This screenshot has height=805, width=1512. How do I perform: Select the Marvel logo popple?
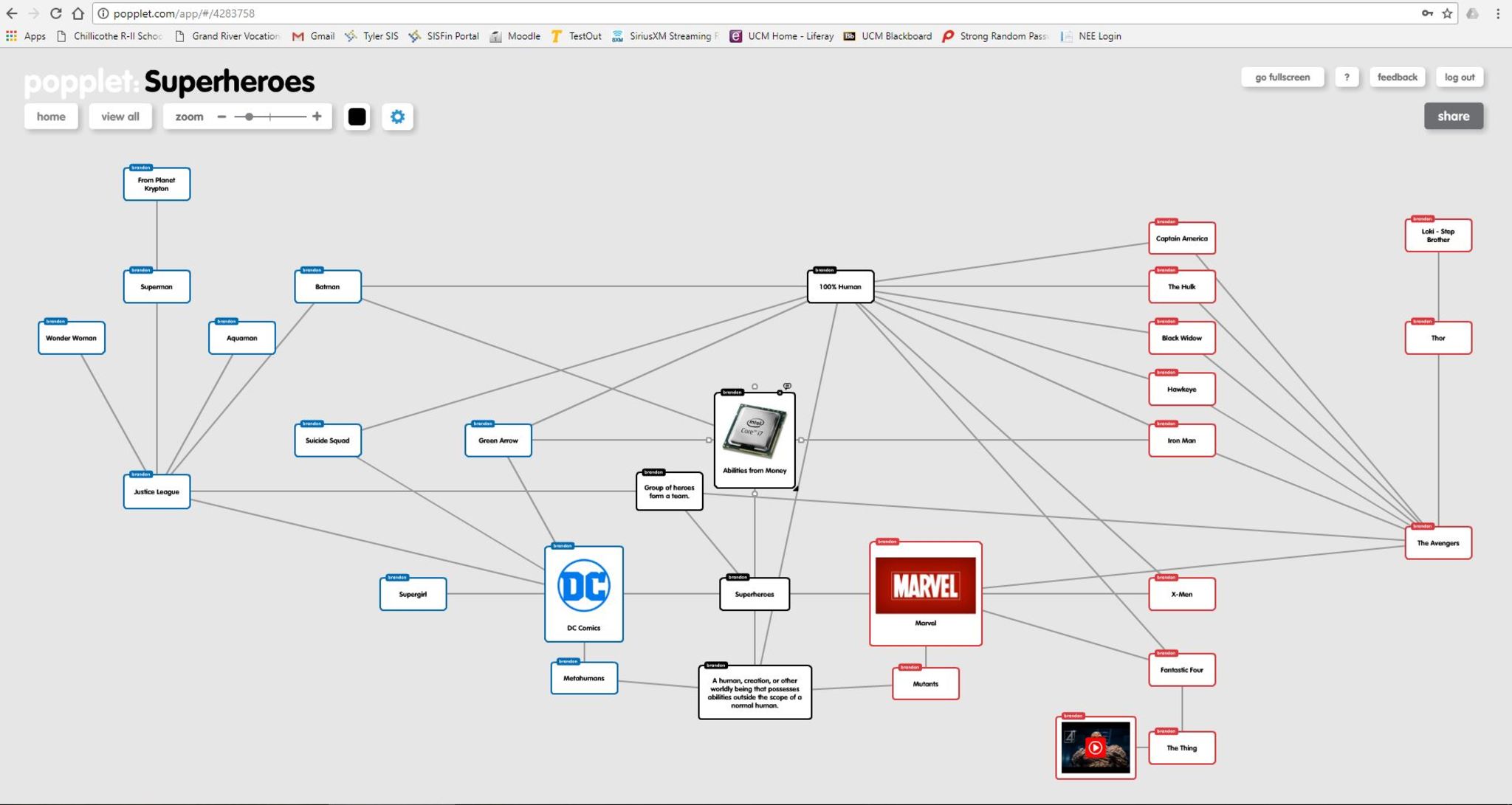925,585
